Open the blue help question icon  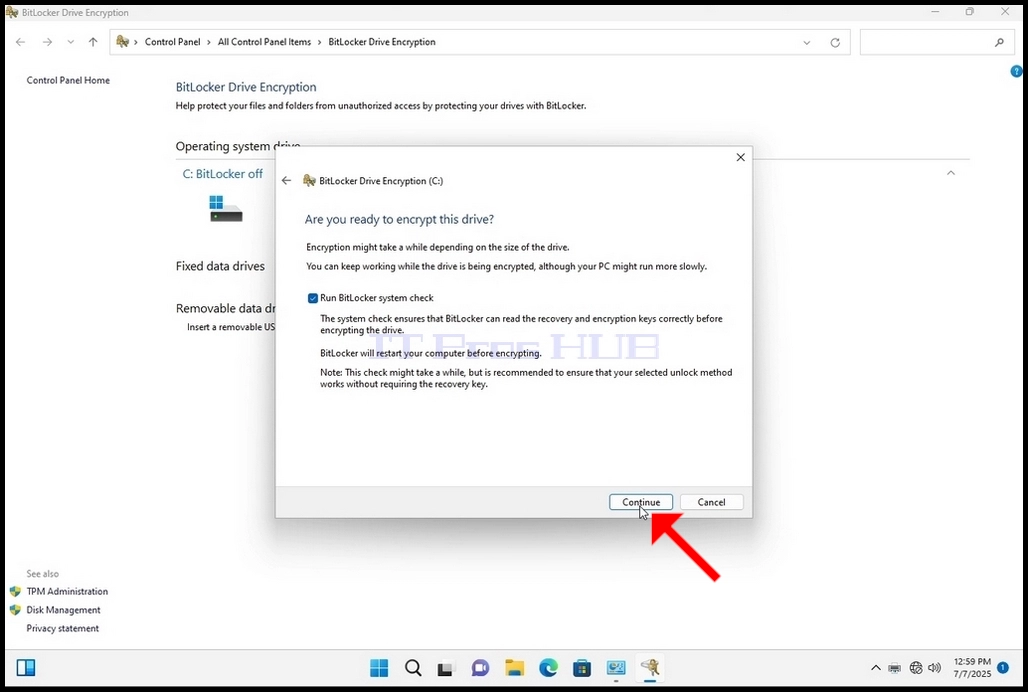pos(1016,71)
